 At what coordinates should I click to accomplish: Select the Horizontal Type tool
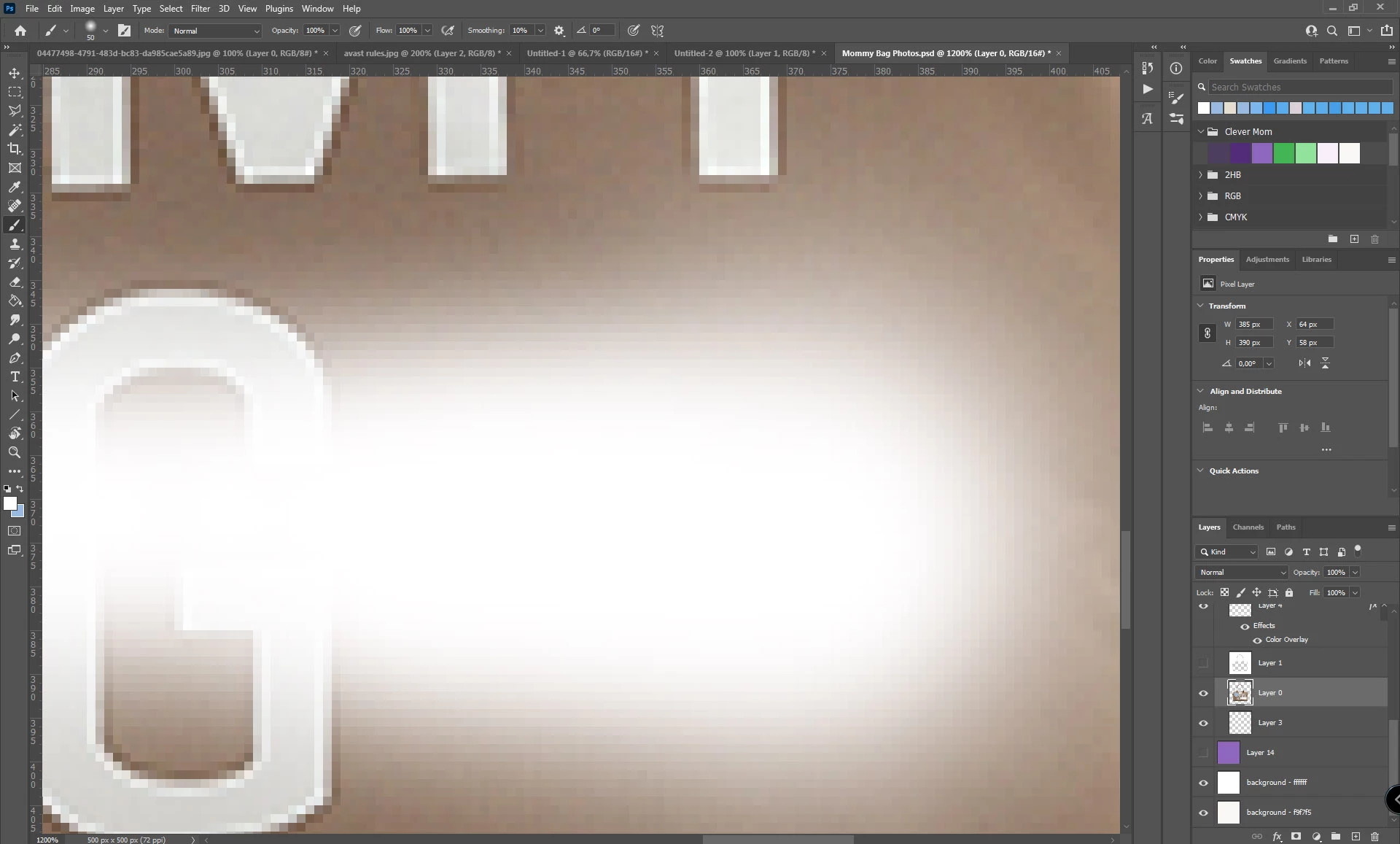pos(15,377)
